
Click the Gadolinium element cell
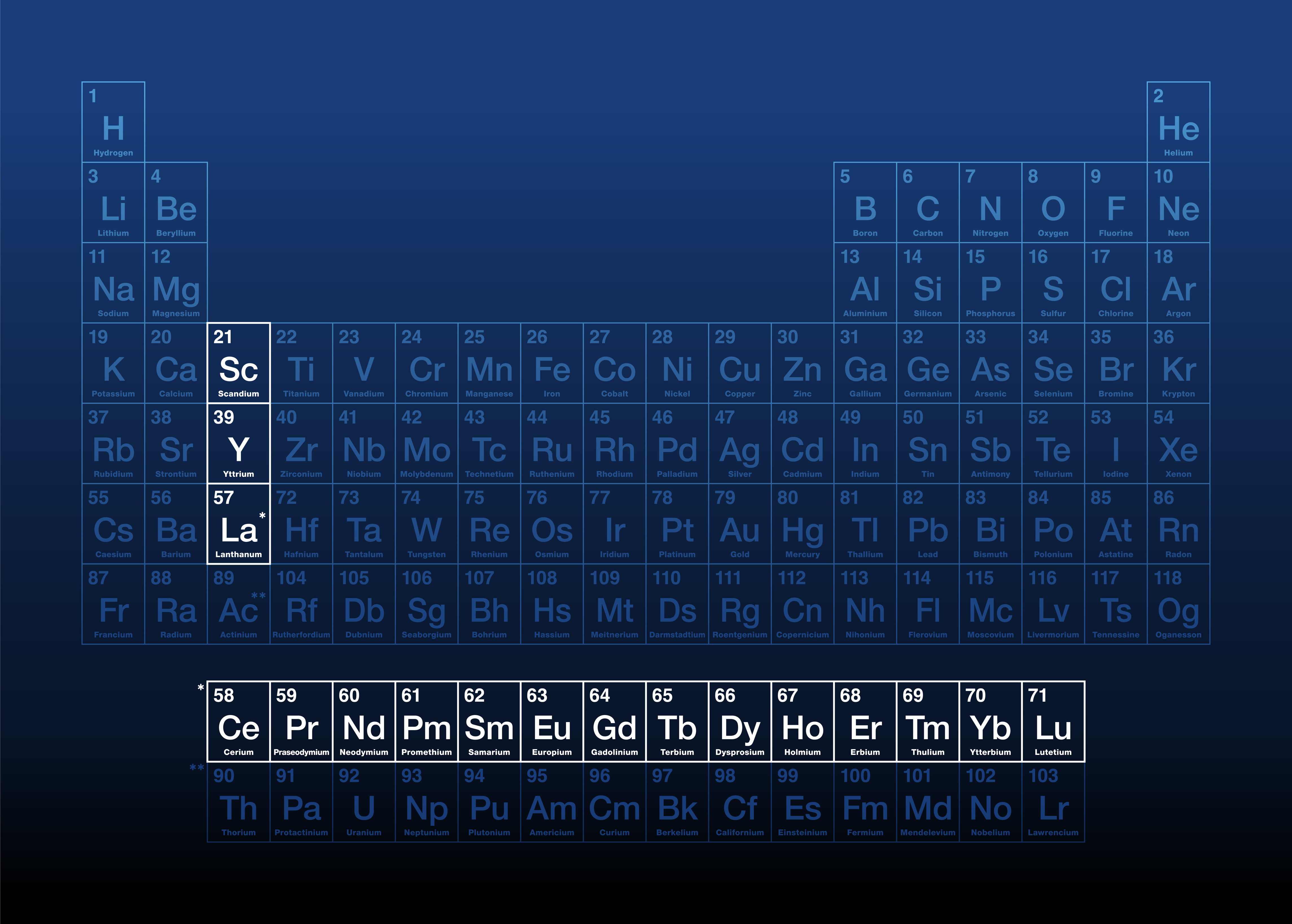pos(614,721)
